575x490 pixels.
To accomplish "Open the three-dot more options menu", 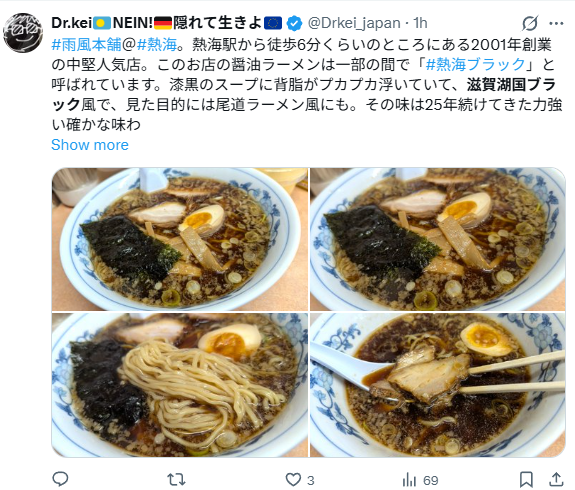I will (x=556, y=24).
